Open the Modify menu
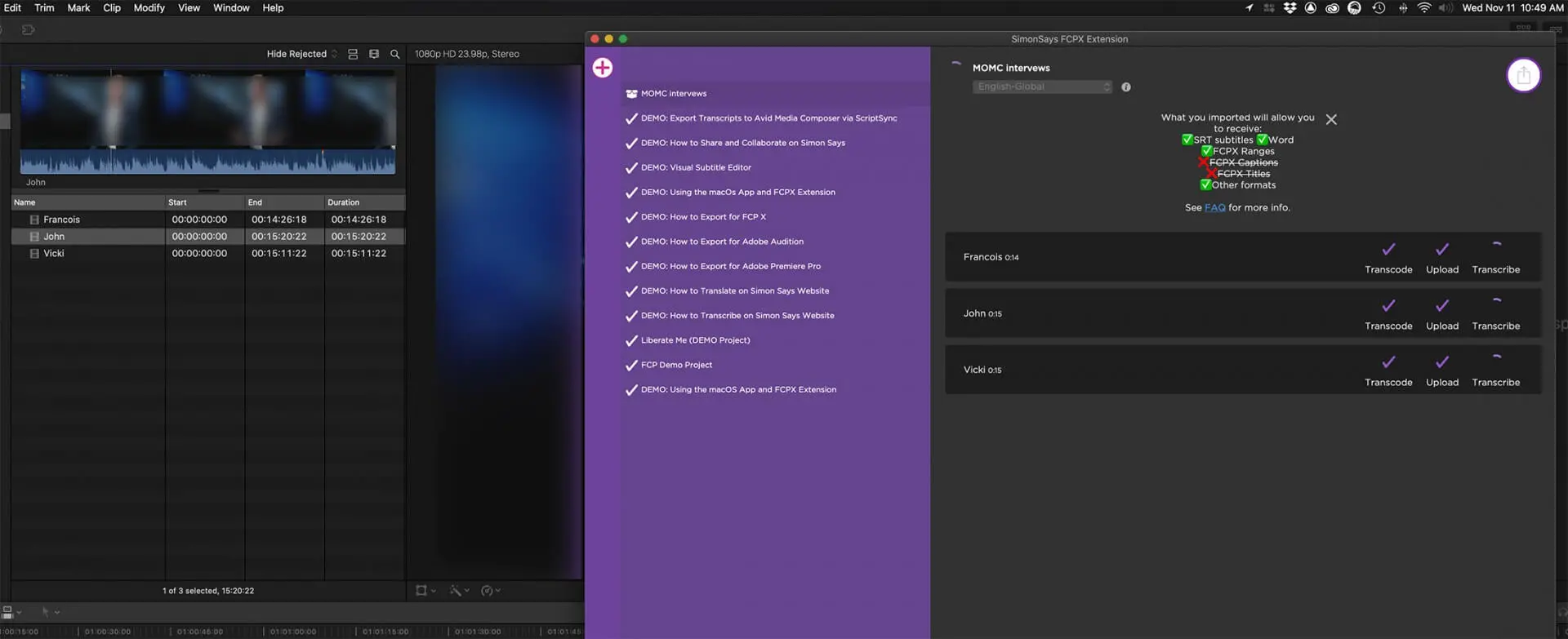The height and width of the screenshot is (639, 1568). [149, 8]
